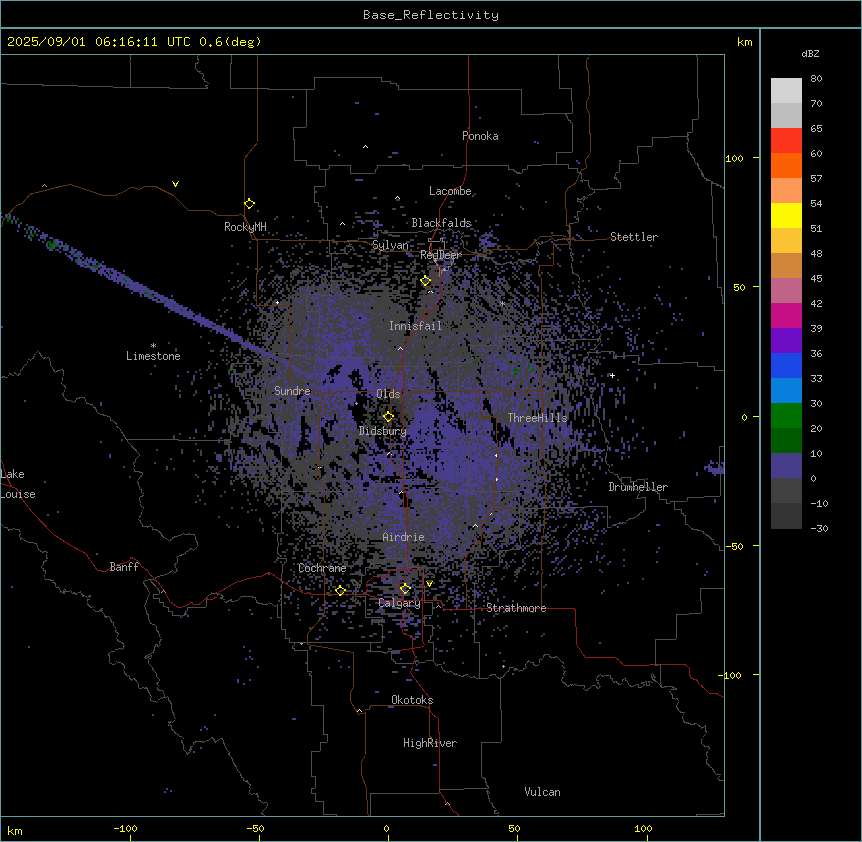Click the ThreeHills label
Image resolution: width=862 pixels, height=842 pixels.
537,418
